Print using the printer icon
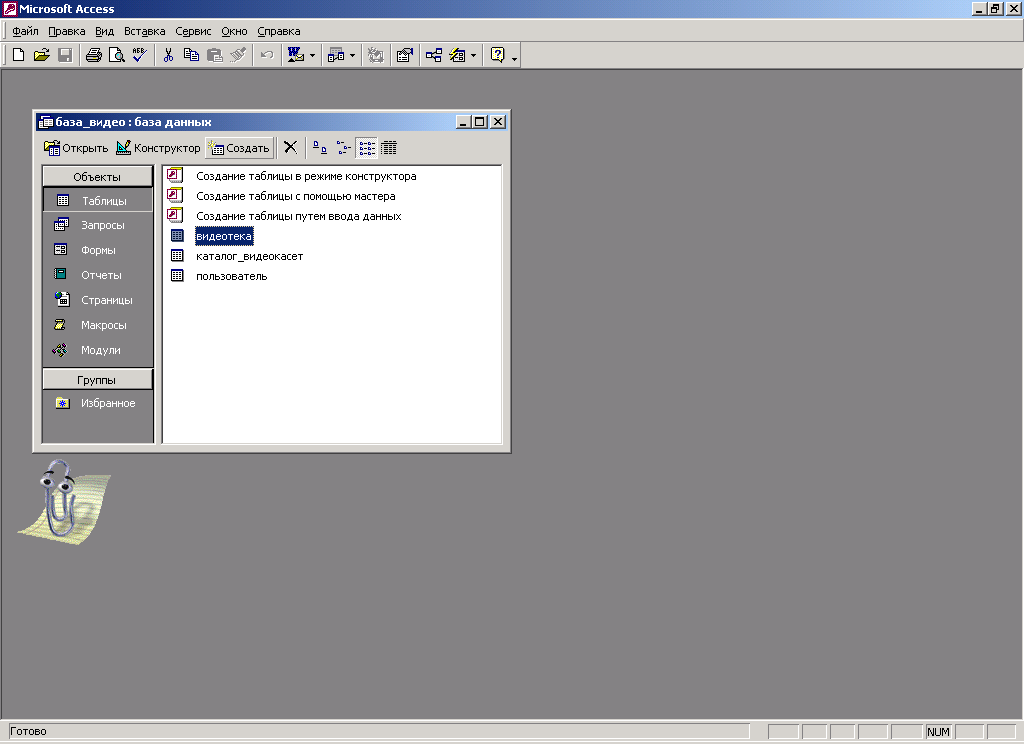Image resolution: width=1024 pixels, height=744 pixels. coord(94,55)
